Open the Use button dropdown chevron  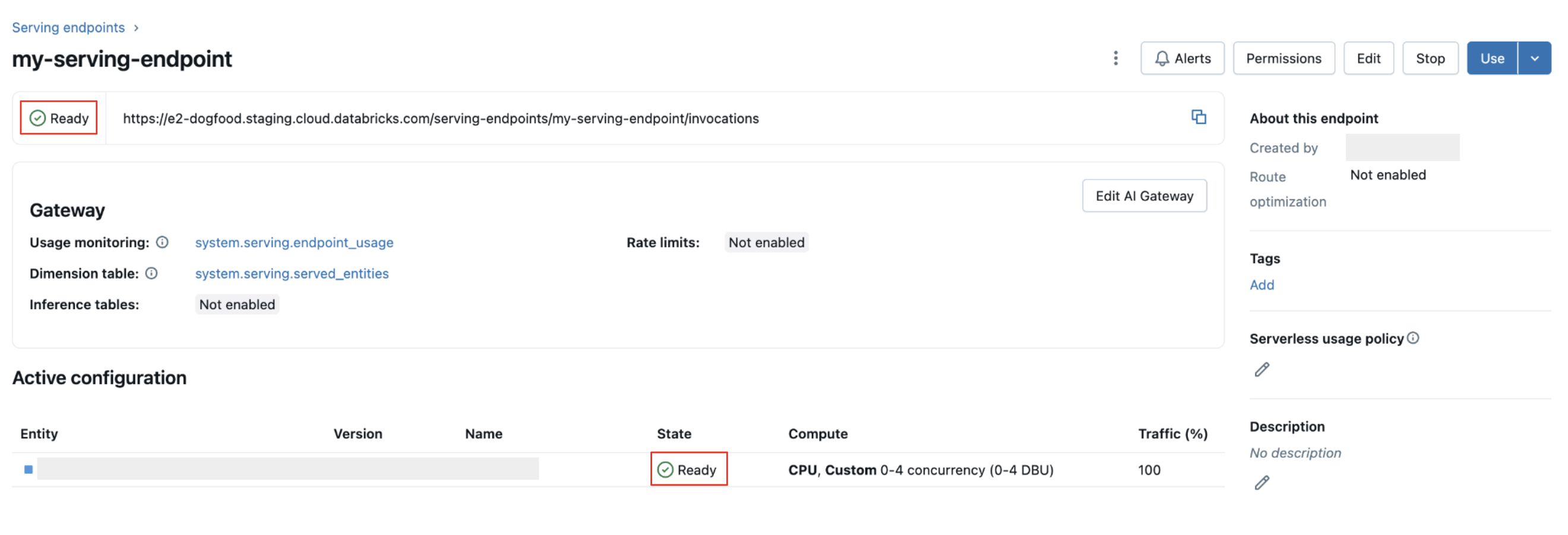click(1535, 58)
